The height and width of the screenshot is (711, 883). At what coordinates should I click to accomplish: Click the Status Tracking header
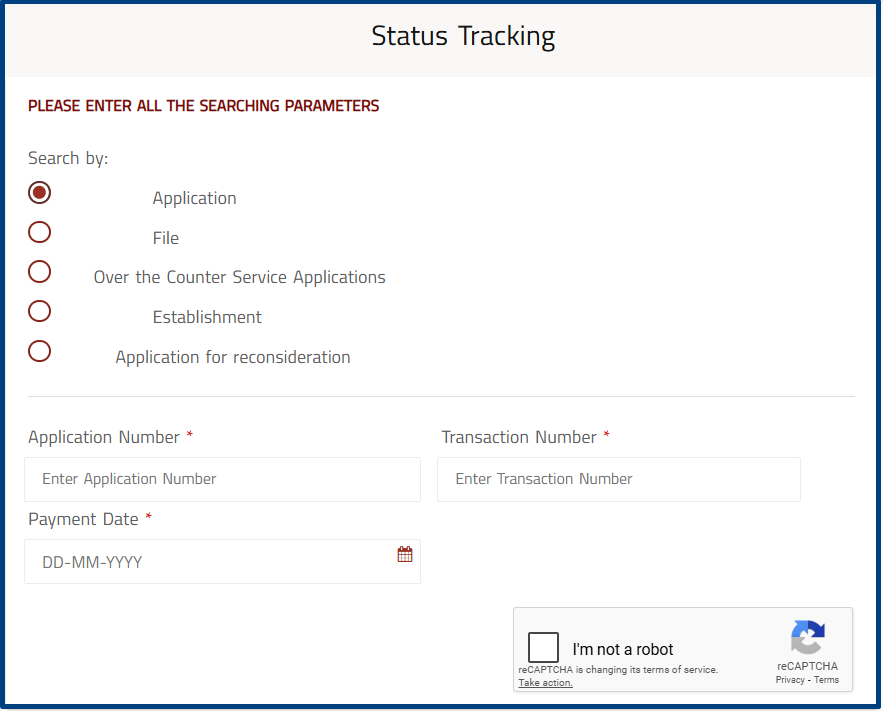(x=463, y=36)
